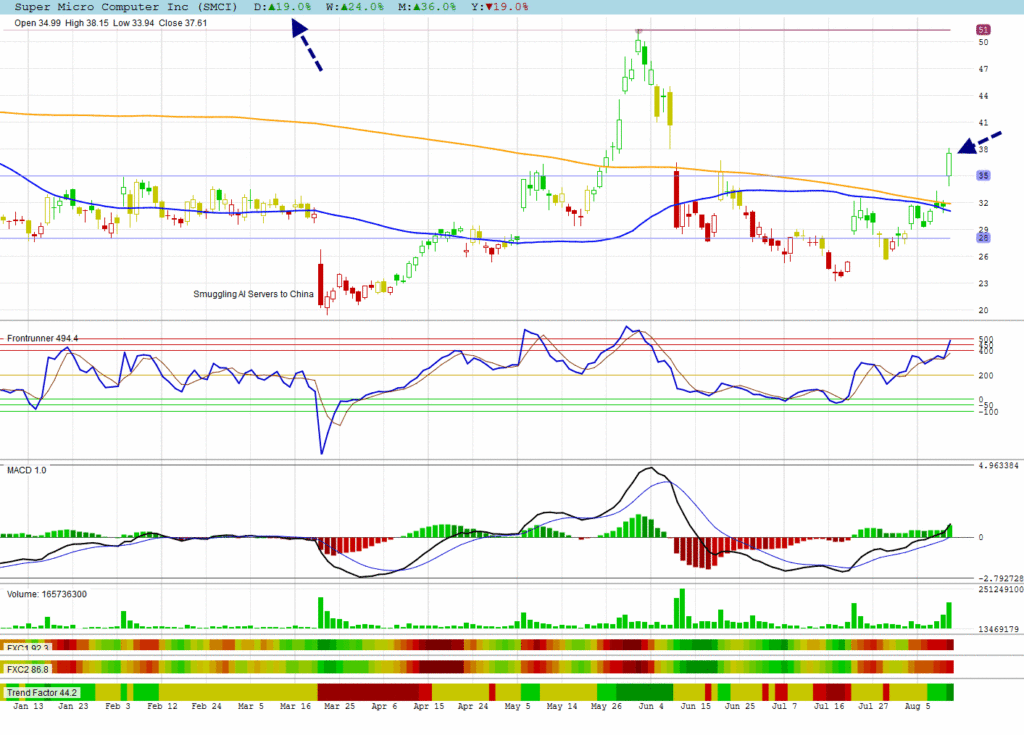Click the Feb 24 date label
The height and width of the screenshot is (735, 1024).
click(x=206, y=706)
